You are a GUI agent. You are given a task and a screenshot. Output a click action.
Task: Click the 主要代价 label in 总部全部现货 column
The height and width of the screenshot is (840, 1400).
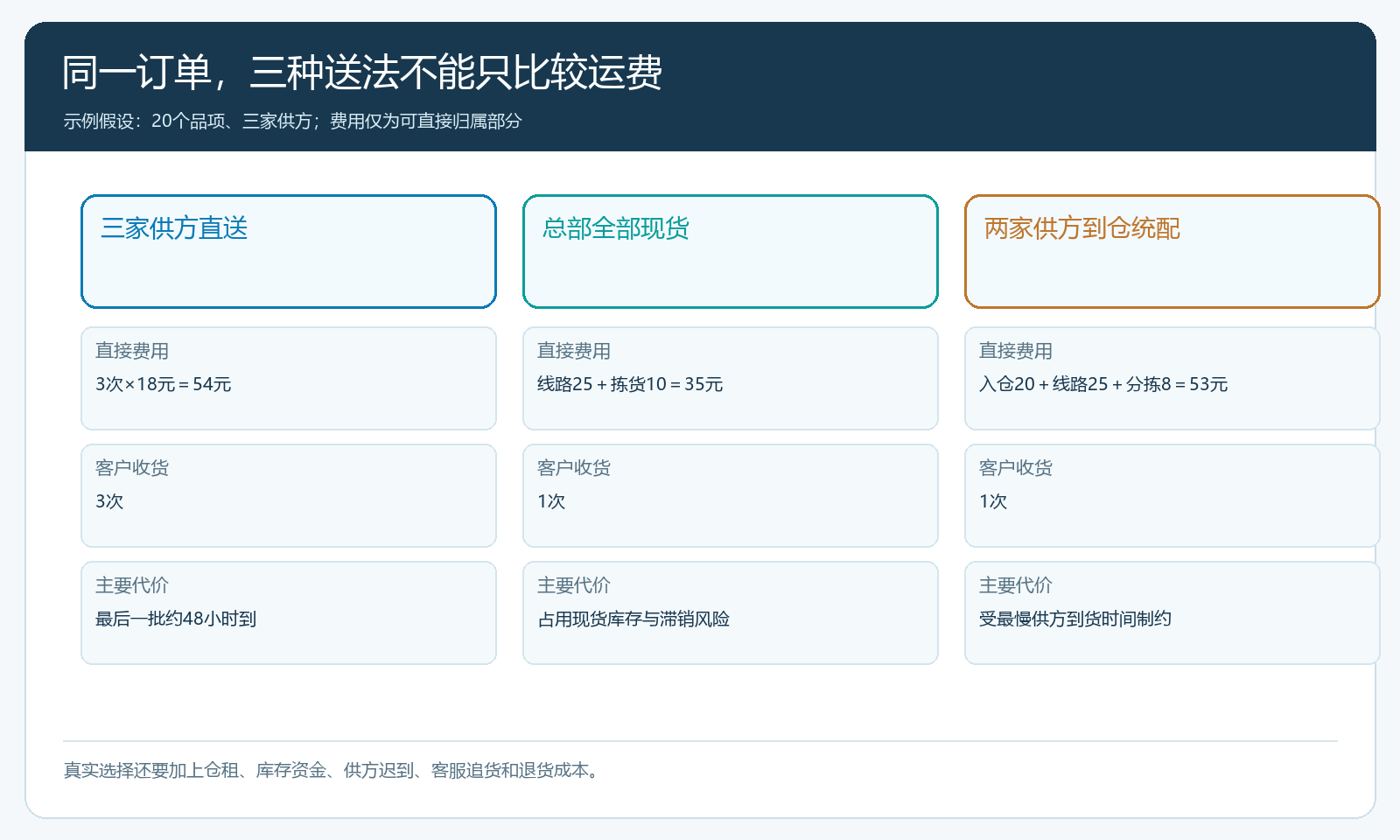[x=574, y=585]
